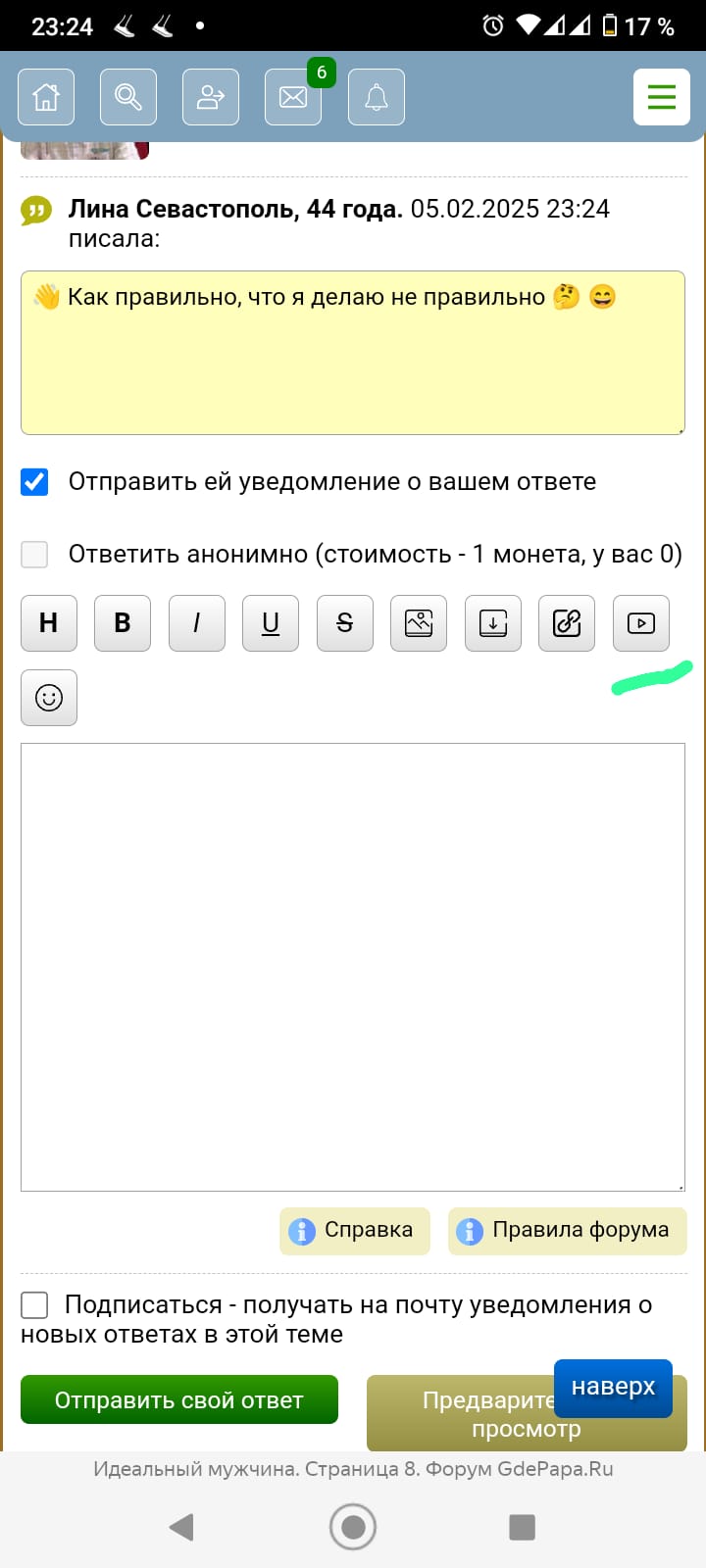Apply strikethrough formatting
The image size is (706, 1568).
click(345, 623)
